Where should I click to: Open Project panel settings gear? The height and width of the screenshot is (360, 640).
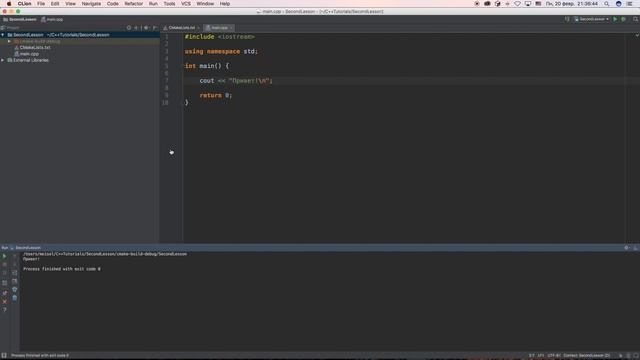pos(146,28)
